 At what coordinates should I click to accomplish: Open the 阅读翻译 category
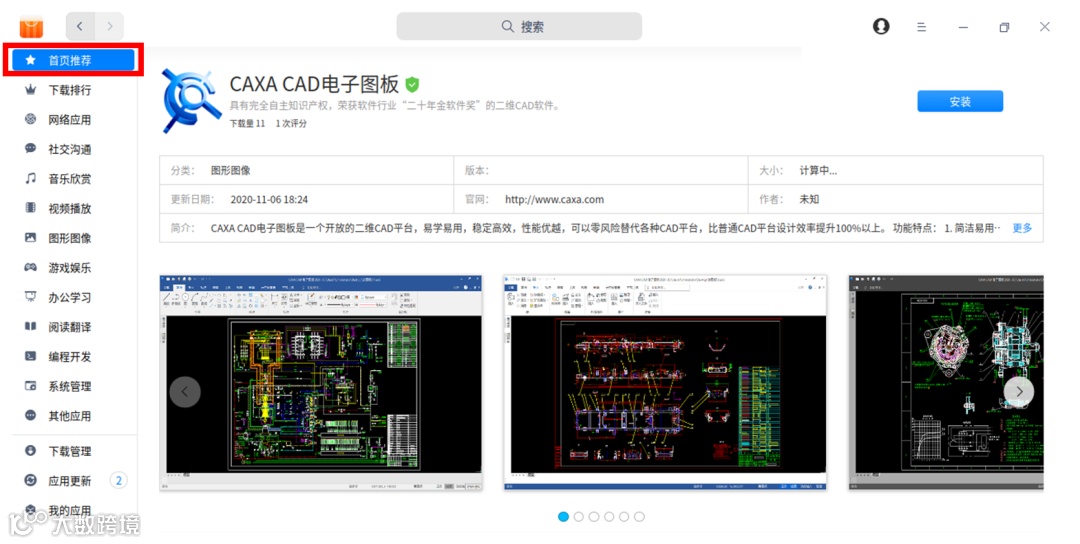[x=70, y=326]
